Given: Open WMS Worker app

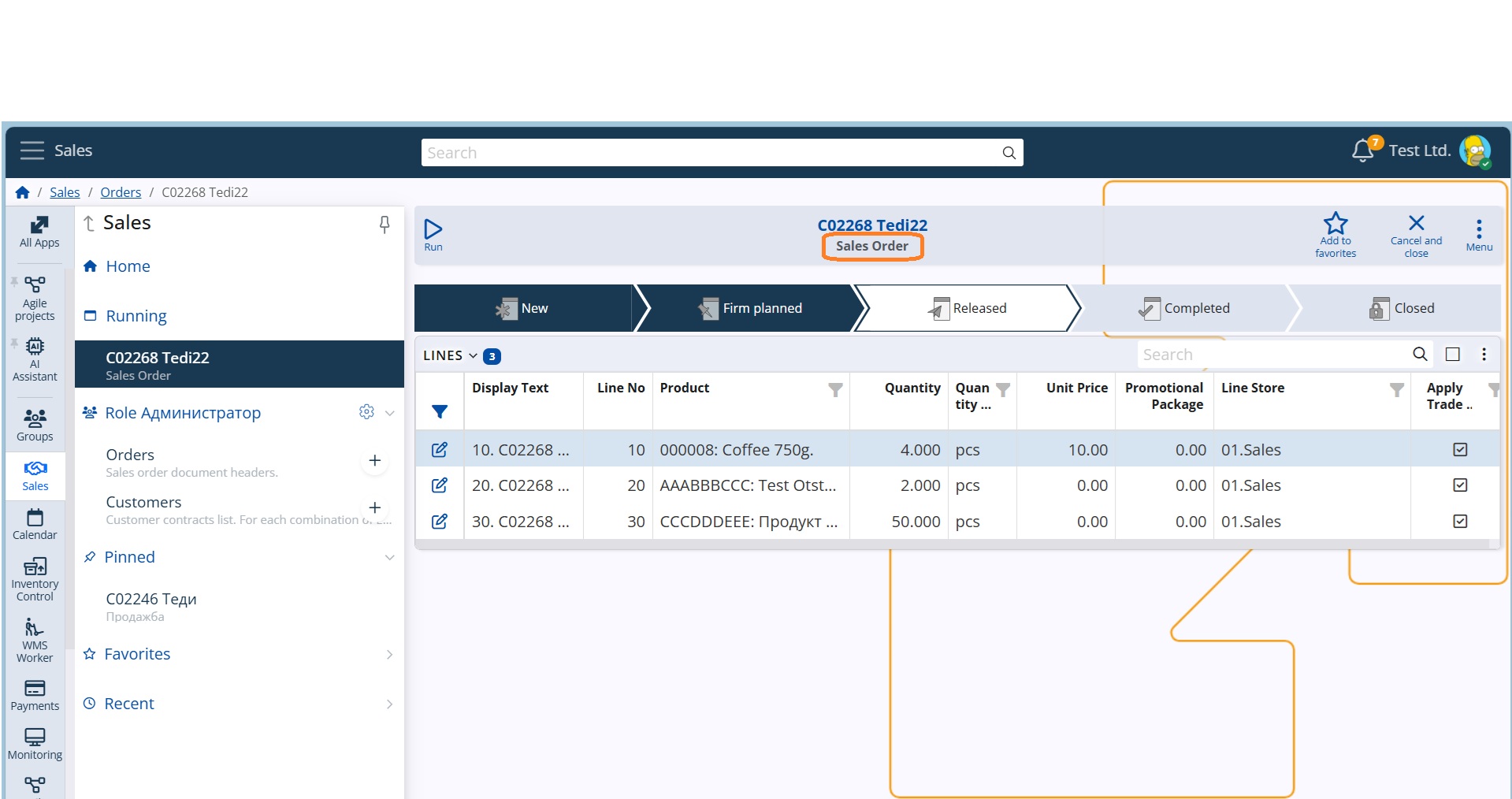Looking at the screenshot, I should click(x=35, y=641).
